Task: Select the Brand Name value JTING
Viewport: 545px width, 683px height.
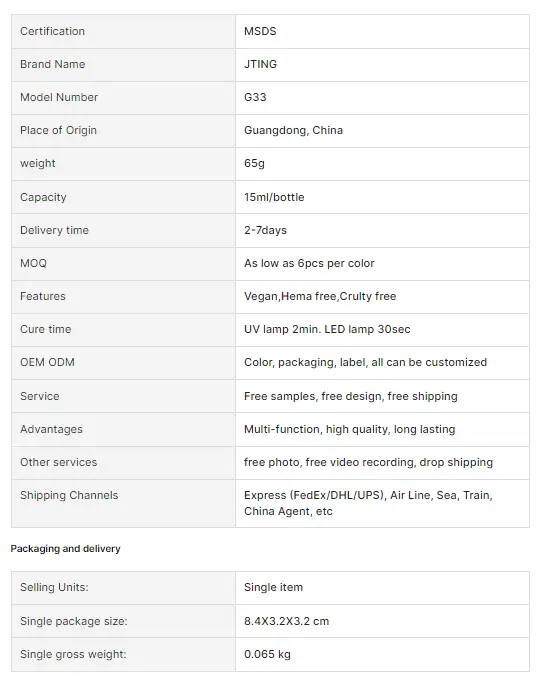Action: (x=260, y=64)
